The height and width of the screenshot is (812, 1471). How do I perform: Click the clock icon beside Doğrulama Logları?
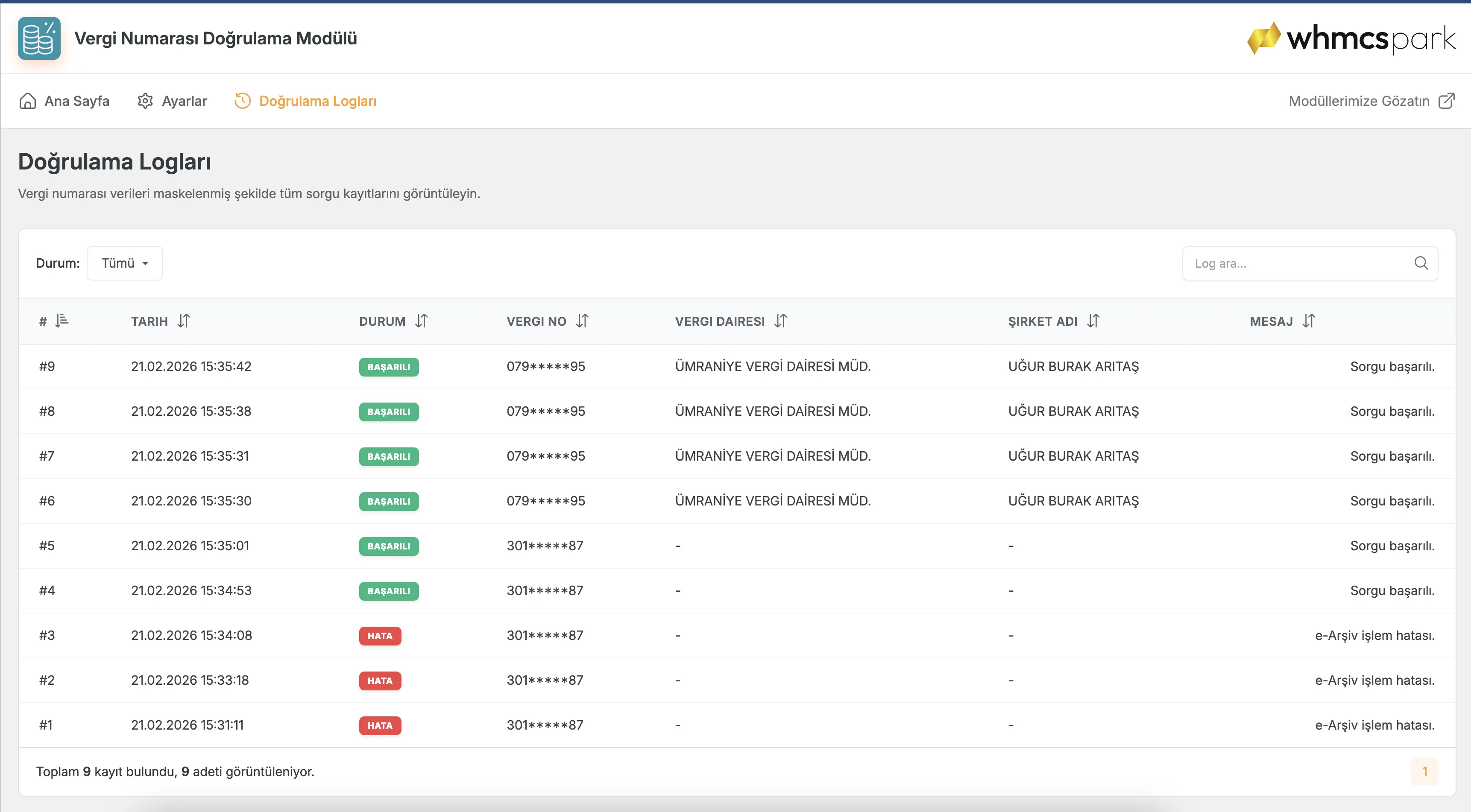[x=243, y=101]
